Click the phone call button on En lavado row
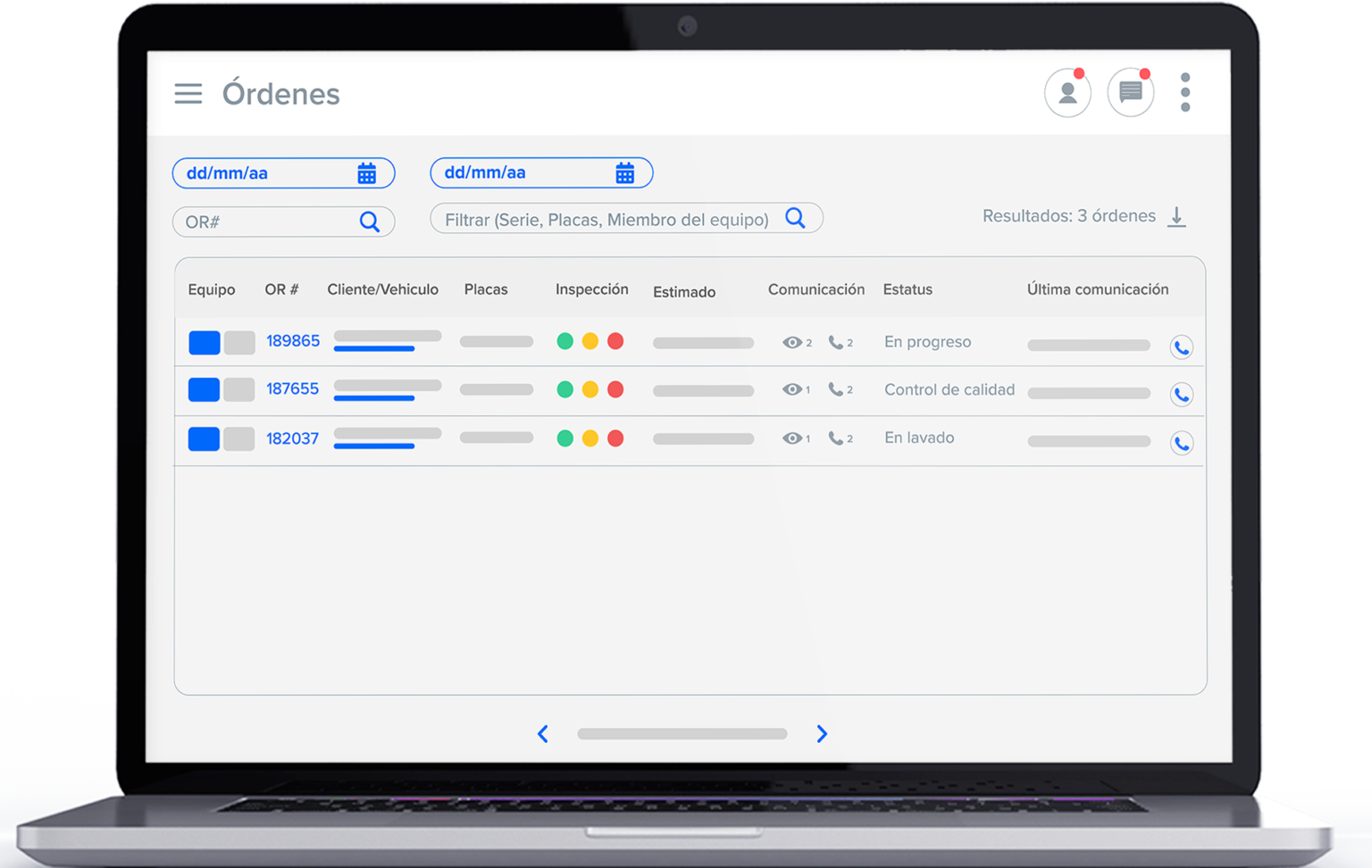This screenshot has height=868, width=1372. (1181, 442)
